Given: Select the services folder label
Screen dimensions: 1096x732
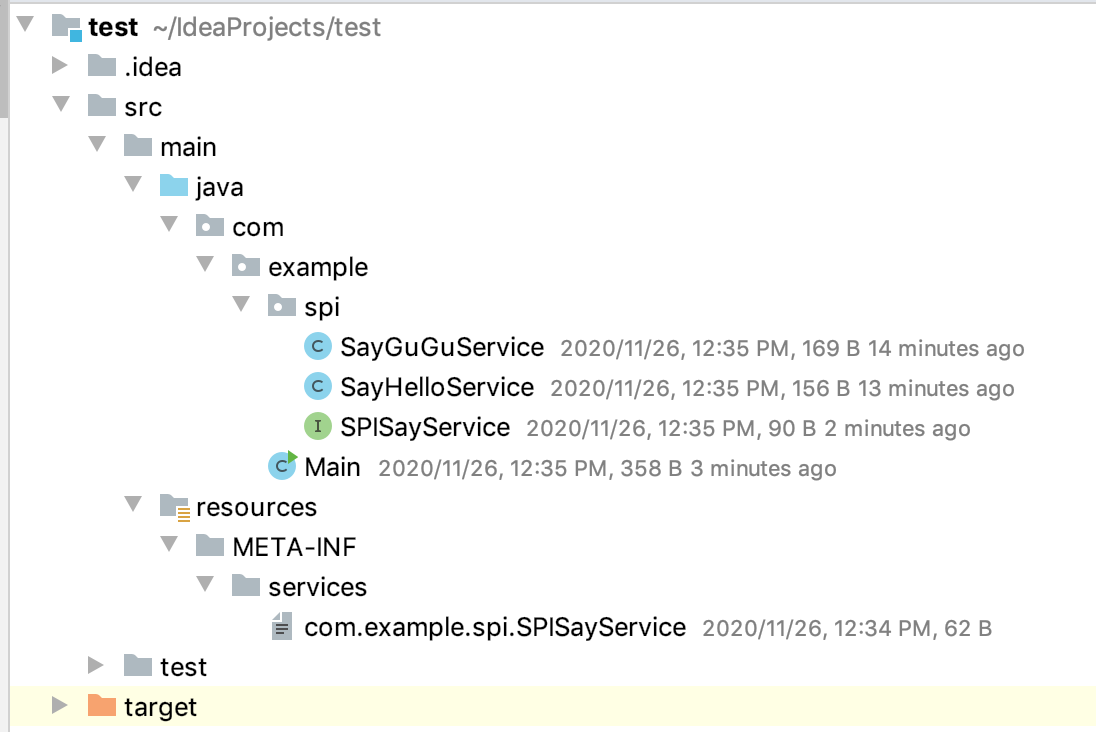Looking at the screenshot, I should [317, 587].
